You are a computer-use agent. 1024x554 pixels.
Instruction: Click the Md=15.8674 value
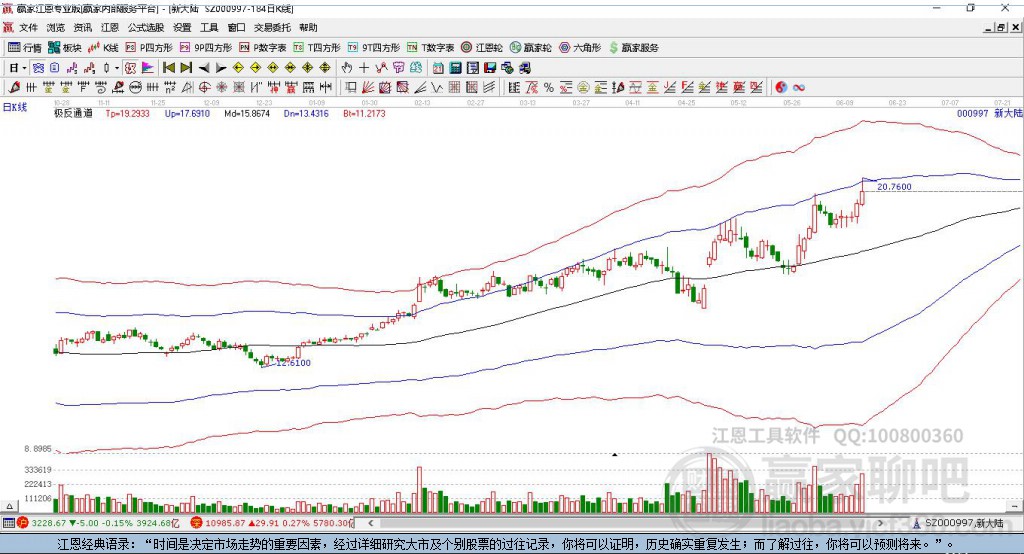click(x=247, y=113)
